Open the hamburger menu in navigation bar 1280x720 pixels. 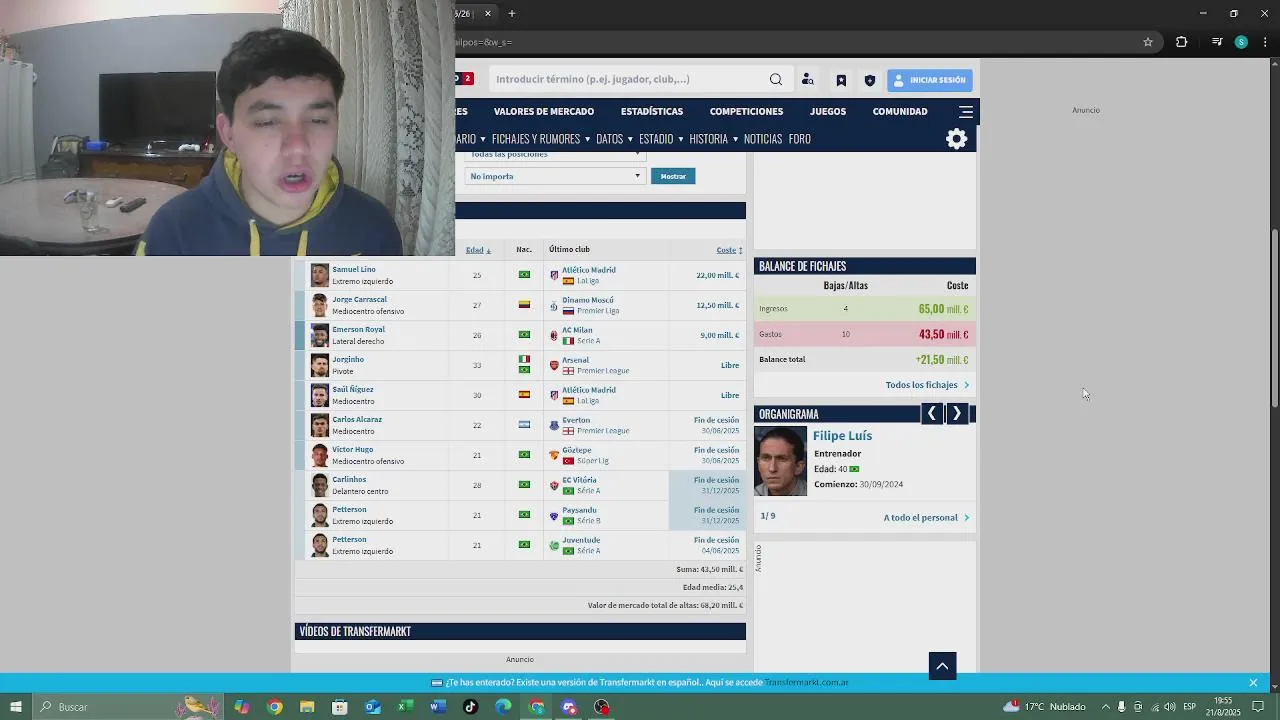(x=966, y=112)
